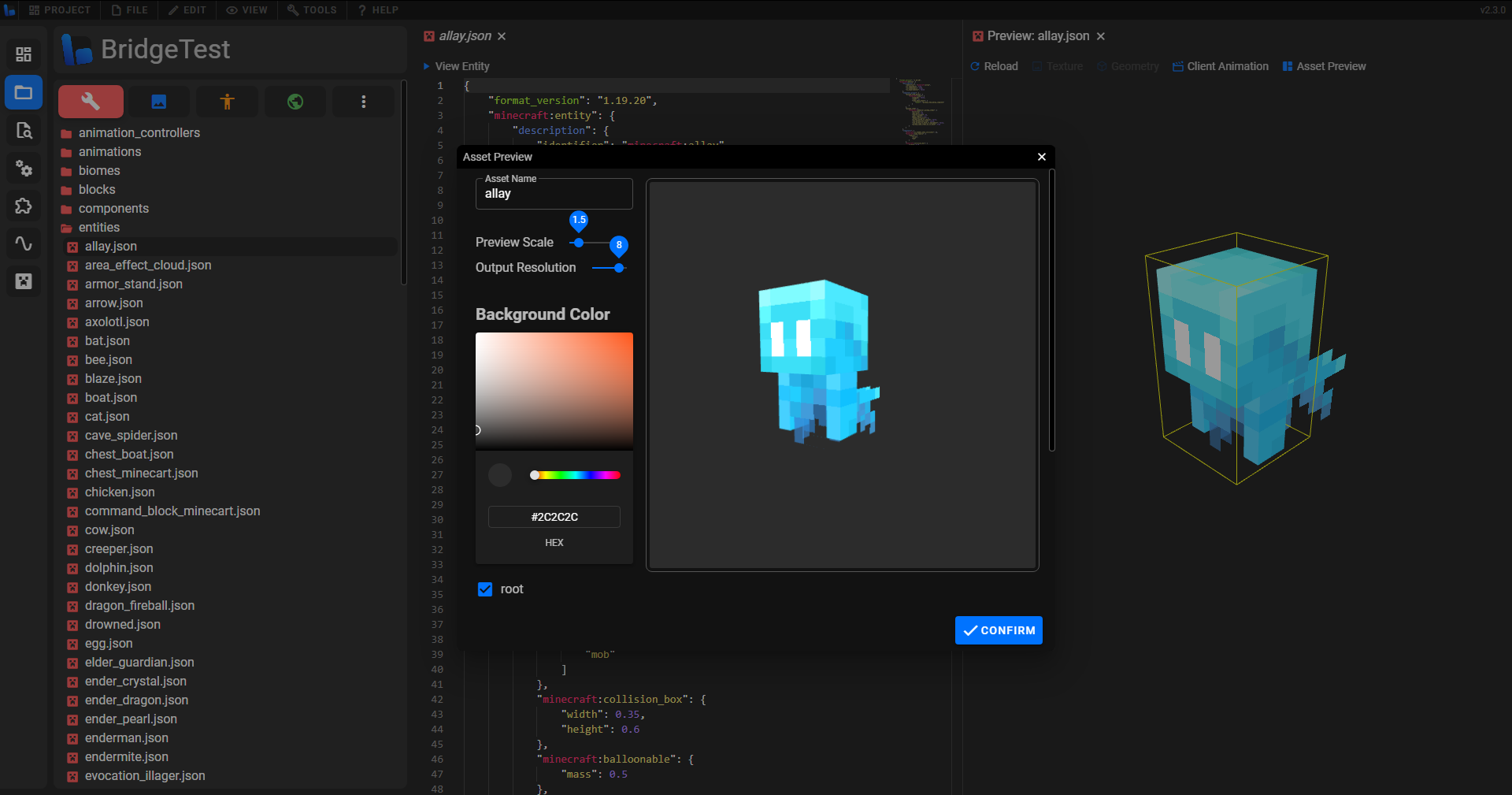Select the world template globe tab
The width and height of the screenshot is (1512, 795).
pos(295,101)
